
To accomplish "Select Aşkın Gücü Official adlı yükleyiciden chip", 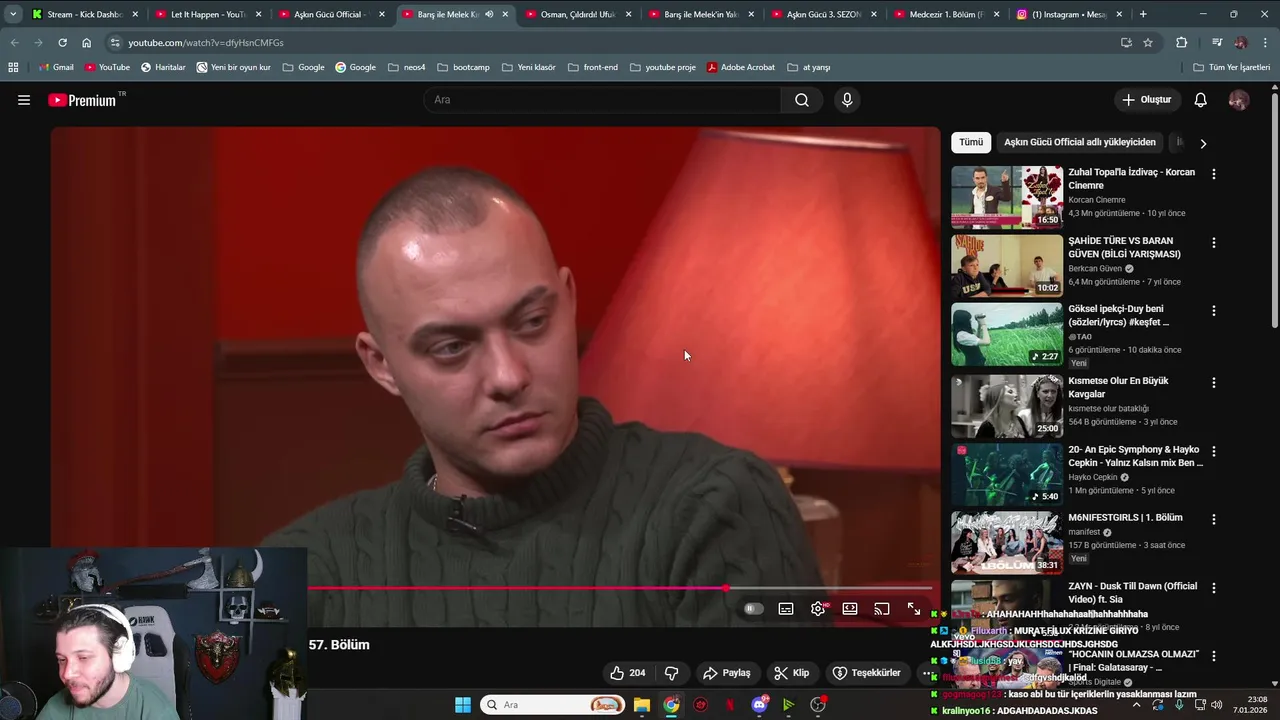I will pos(1080,142).
